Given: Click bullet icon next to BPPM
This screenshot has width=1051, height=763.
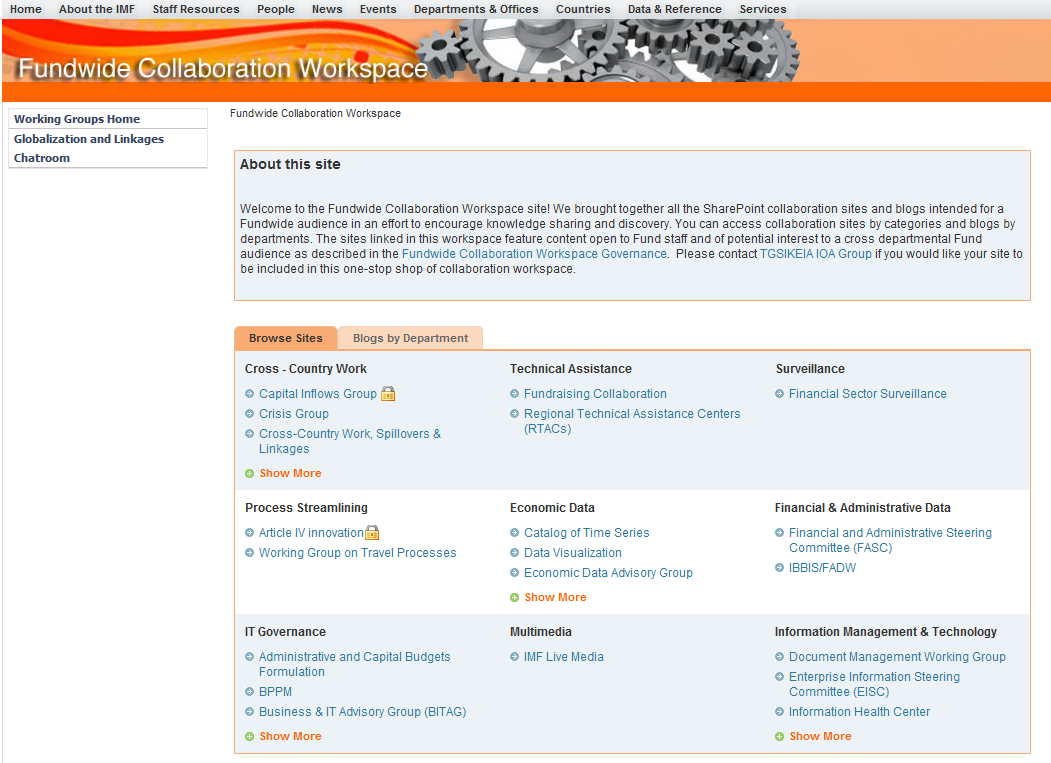Looking at the screenshot, I should click(x=249, y=691).
